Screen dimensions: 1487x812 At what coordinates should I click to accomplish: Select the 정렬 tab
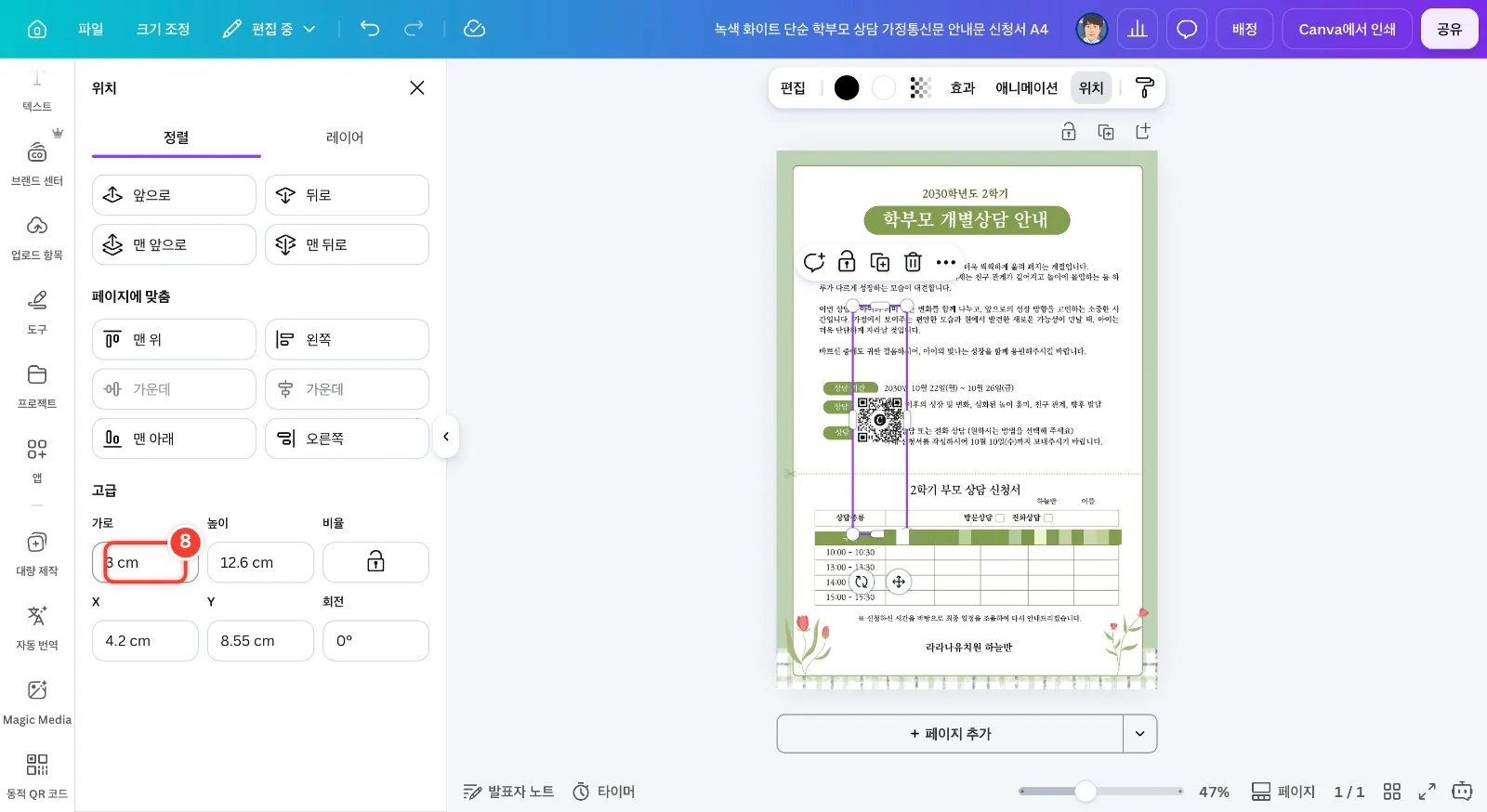coord(177,138)
